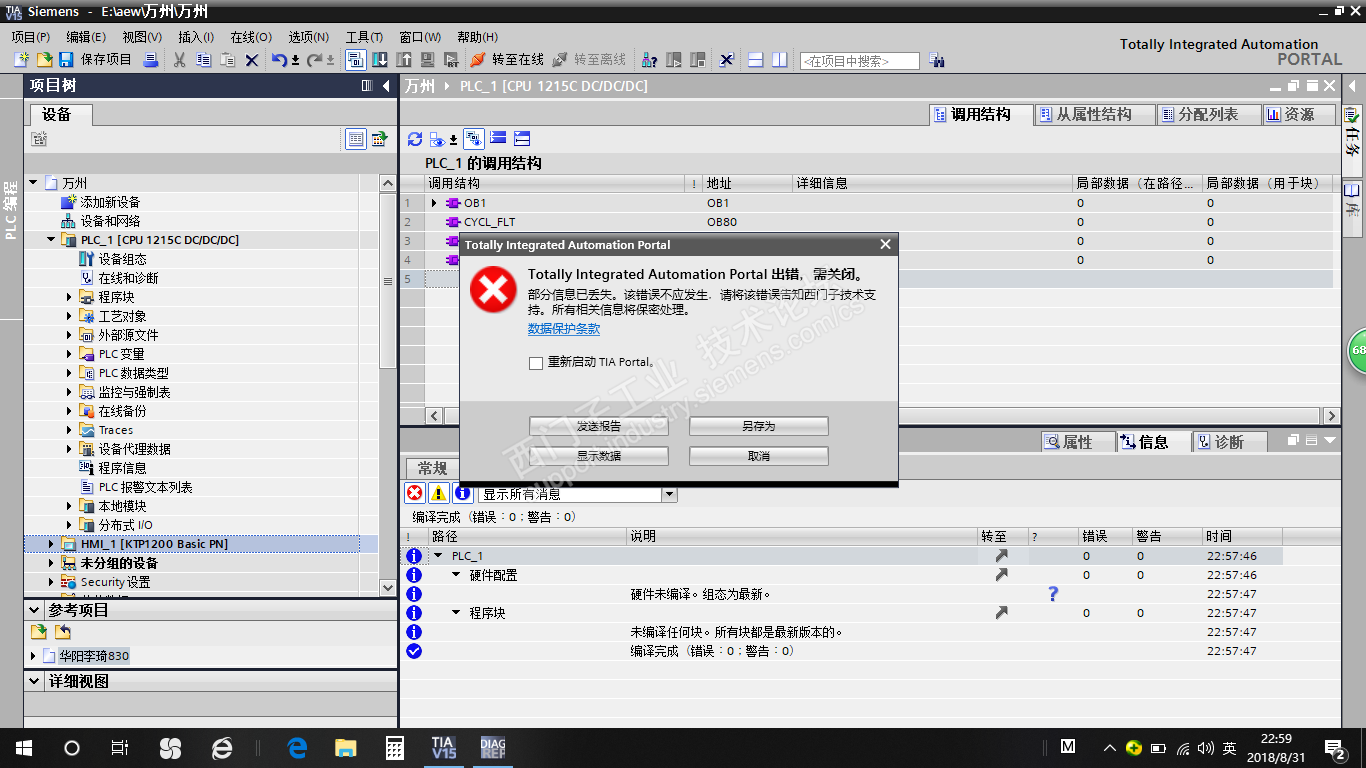This screenshot has width=1366, height=768.
Task: Click the yellow warning filter icon
Action: click(439, 493)
